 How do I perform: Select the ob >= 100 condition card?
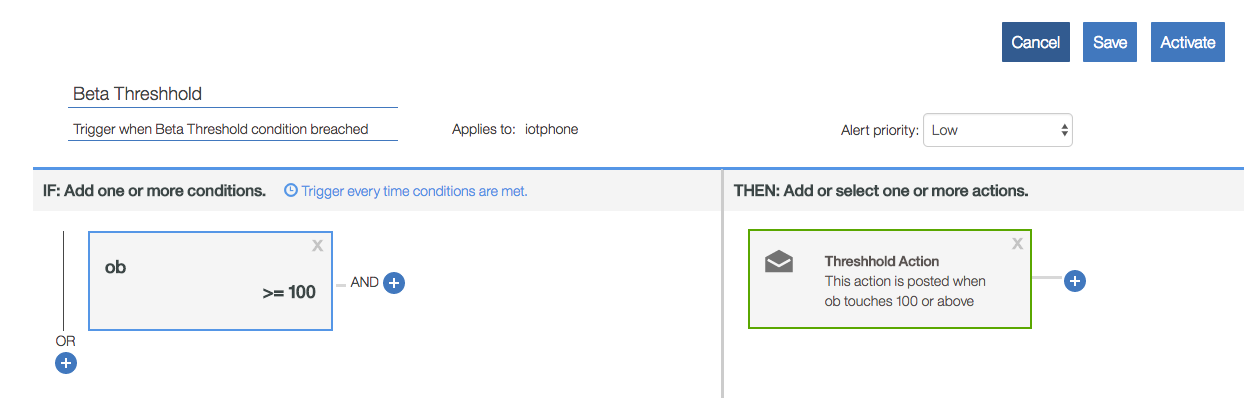click(211, 281)
